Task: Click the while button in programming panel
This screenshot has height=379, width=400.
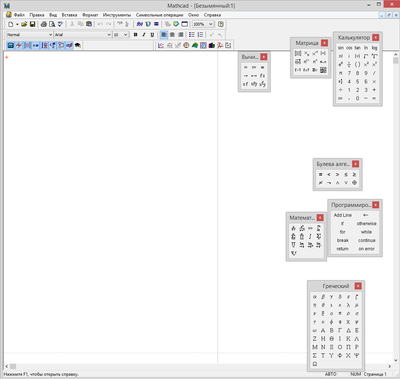Action: pyautogui.click(x=366, y=232)
